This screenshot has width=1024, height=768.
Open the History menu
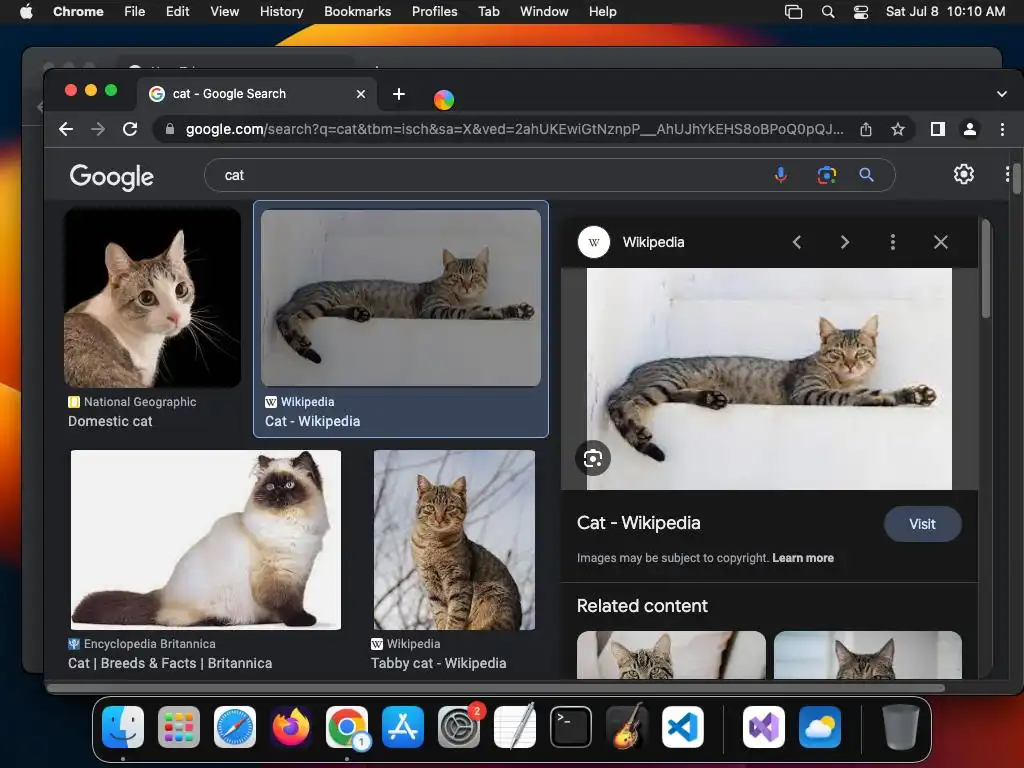[281, 12]
